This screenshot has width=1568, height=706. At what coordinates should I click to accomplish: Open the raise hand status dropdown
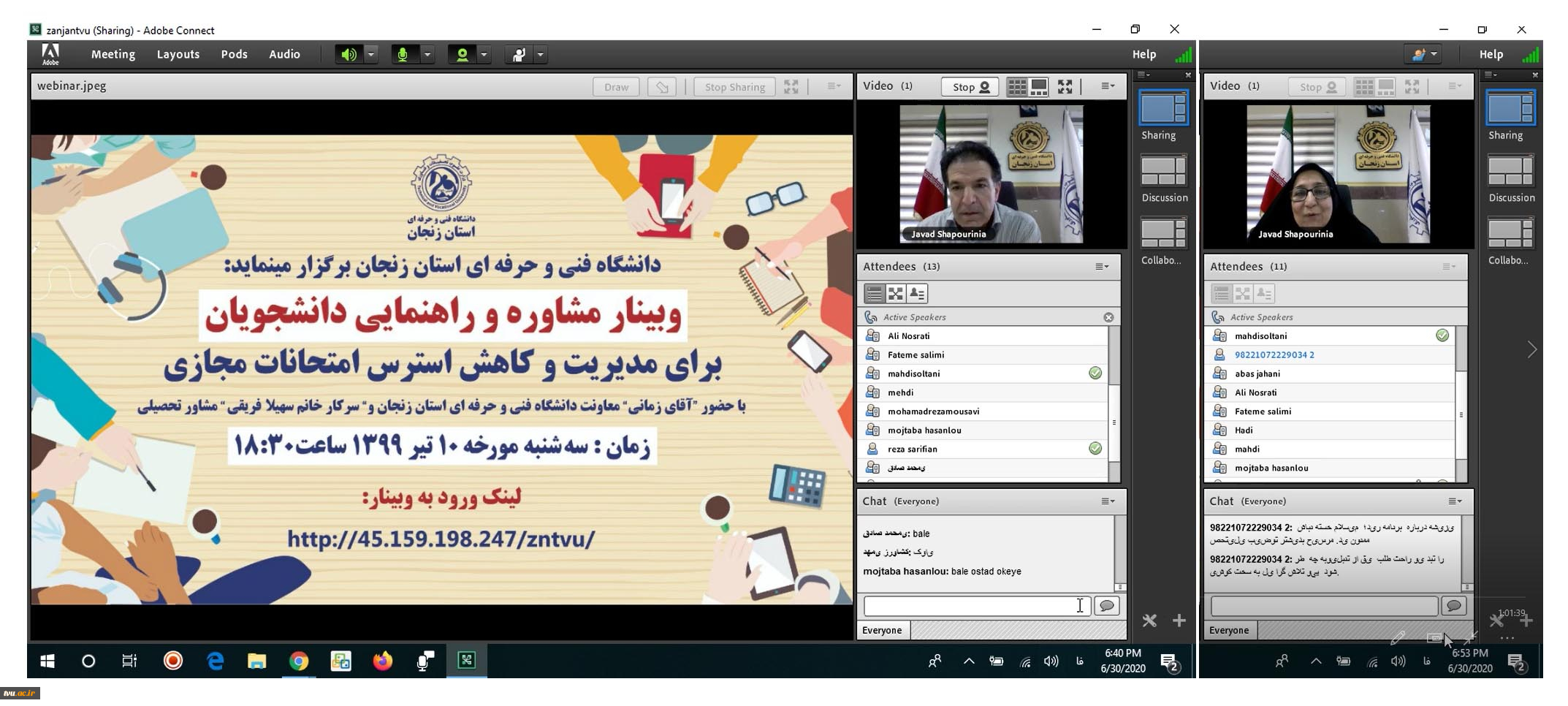tap(541, 55)
